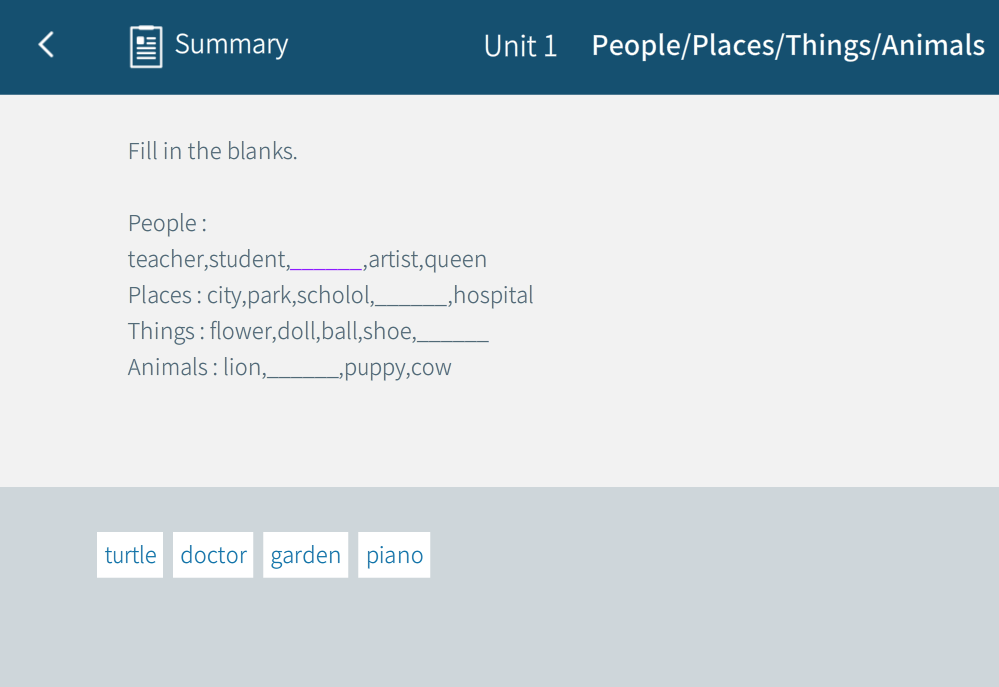Click the blank after student in People
The width and height of the screenshot is (999, 687).
click(326, 260)
